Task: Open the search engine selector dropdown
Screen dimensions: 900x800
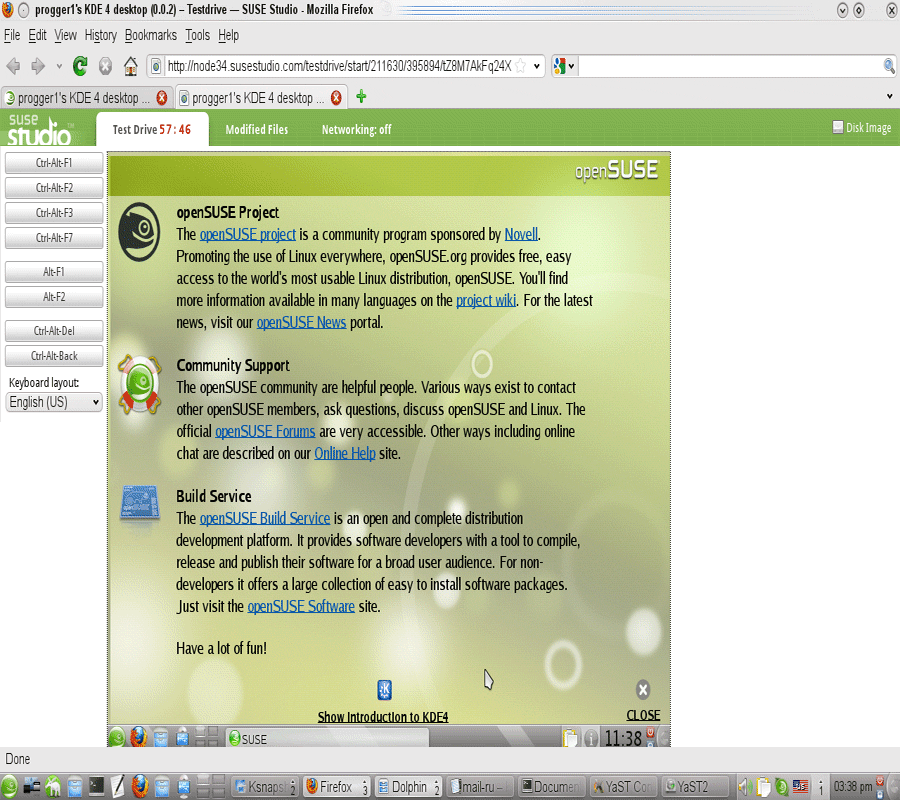Action: 564,66
